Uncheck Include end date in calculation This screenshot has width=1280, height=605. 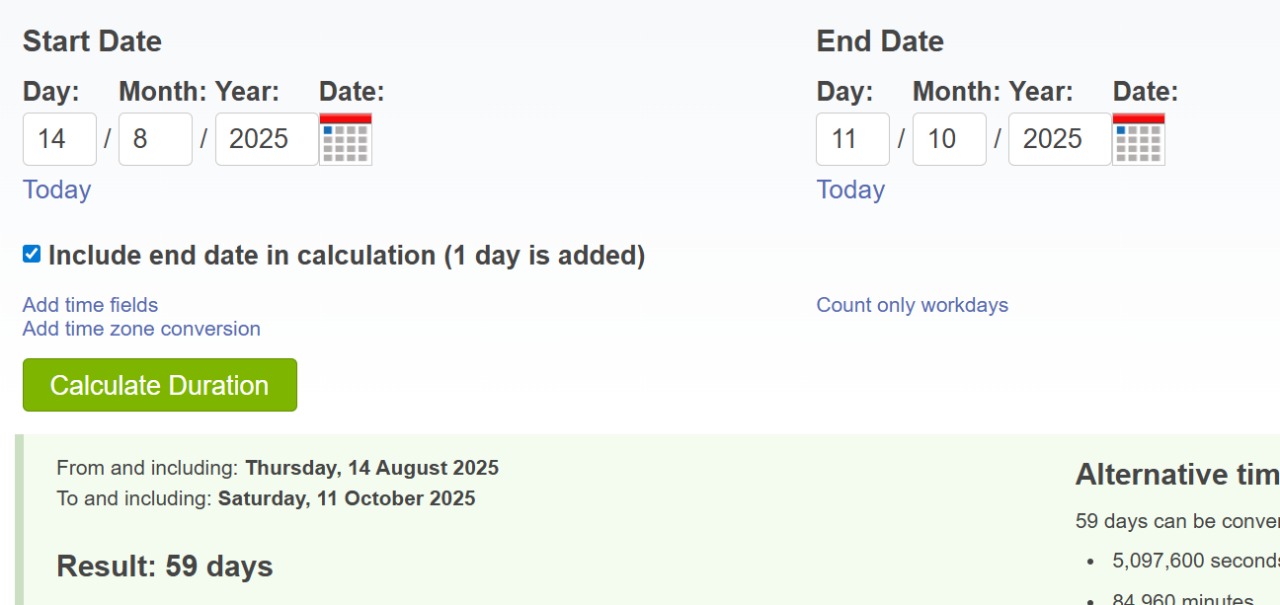pos(32,254)
